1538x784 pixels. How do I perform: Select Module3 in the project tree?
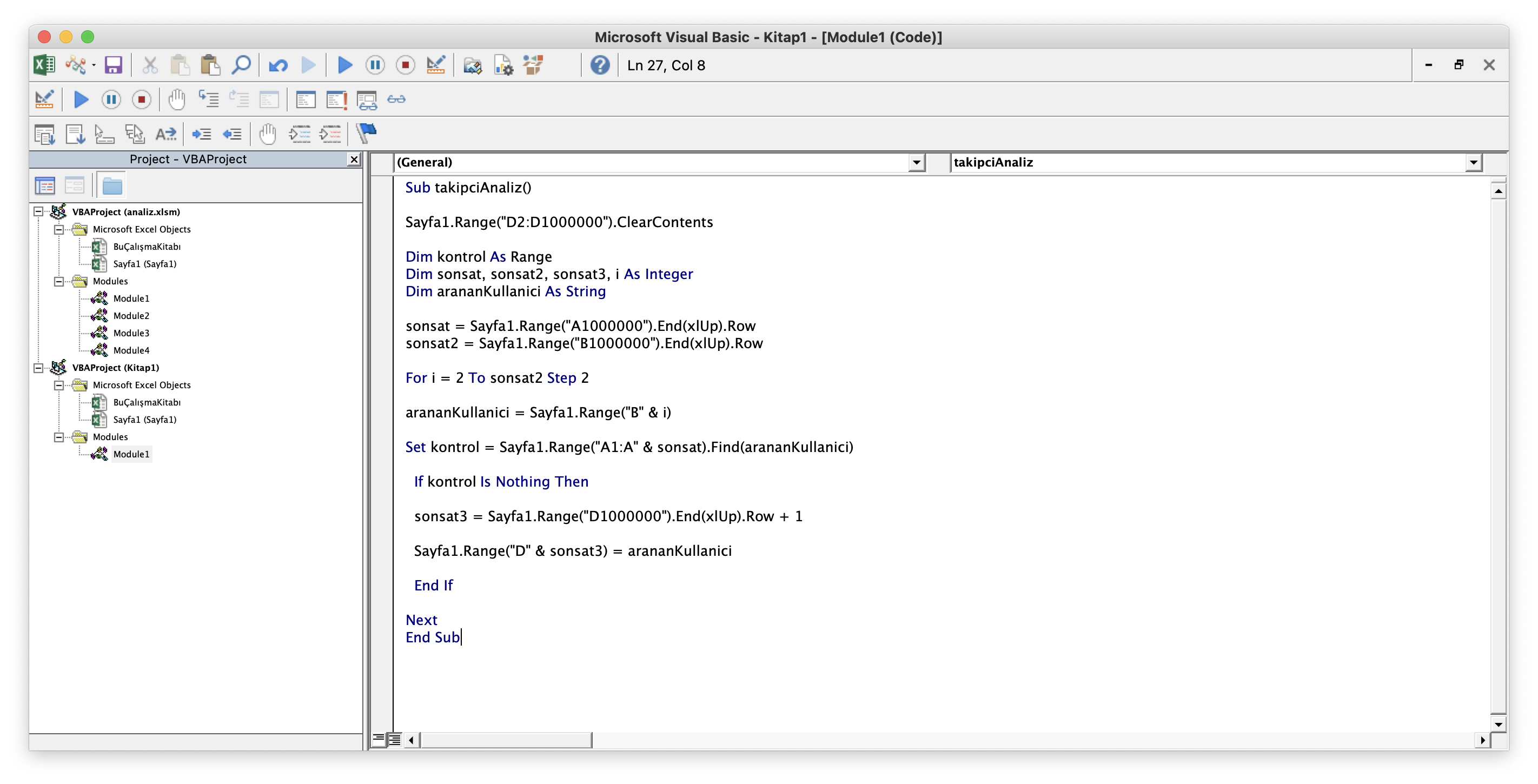click(131, 333)
